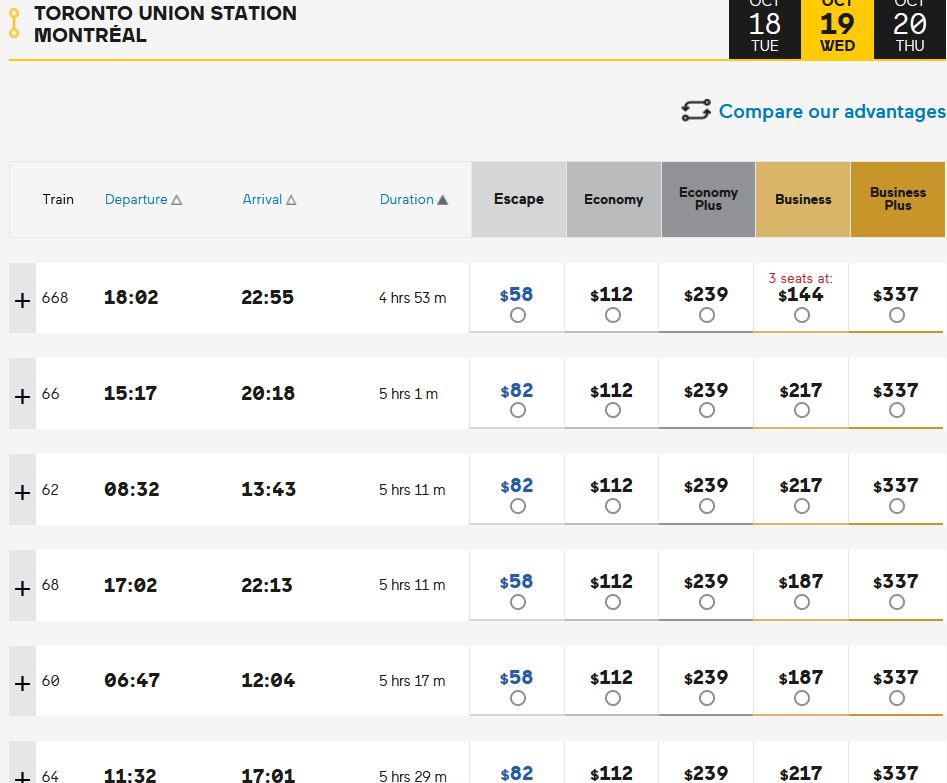Select $239 Economy Plus fare on train 60

click(x=707, y=698)
